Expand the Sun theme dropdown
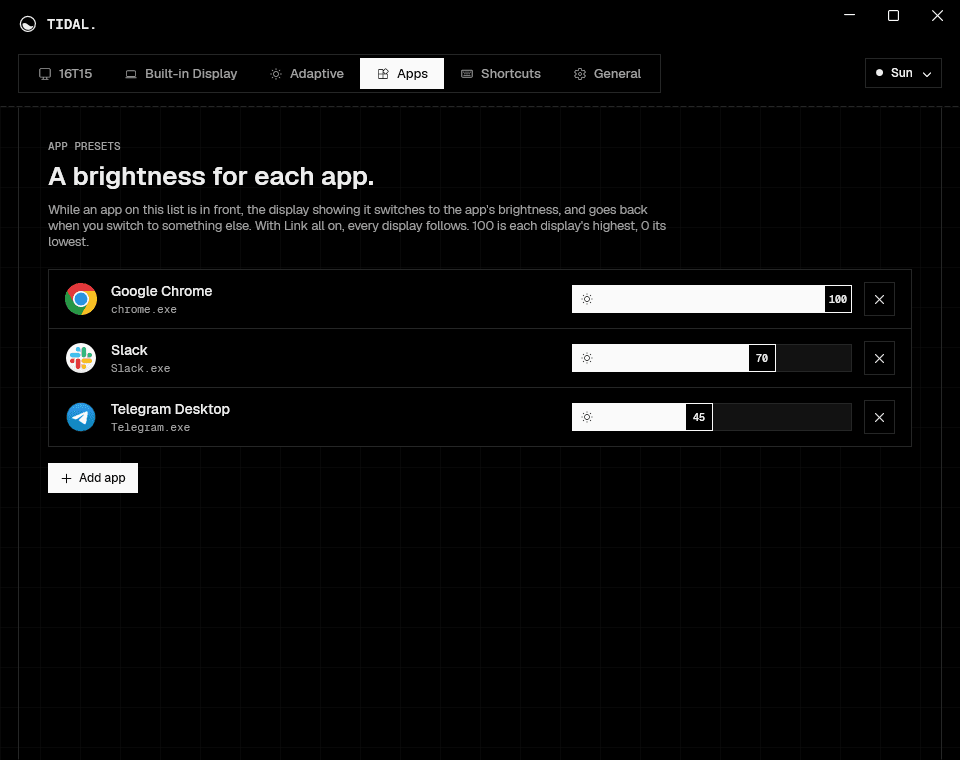Screen dimensions: 960x760 click(903, 73)
